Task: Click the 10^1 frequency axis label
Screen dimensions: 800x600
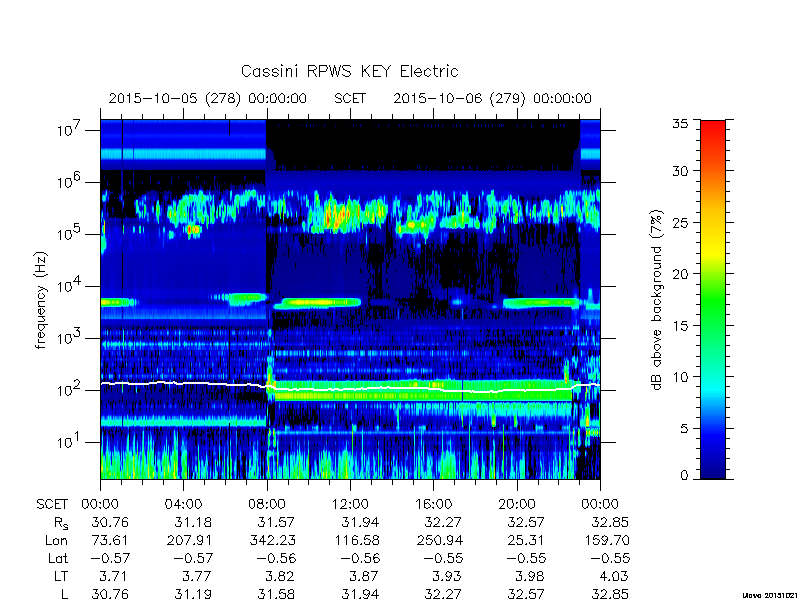Action: coord(68,441)
